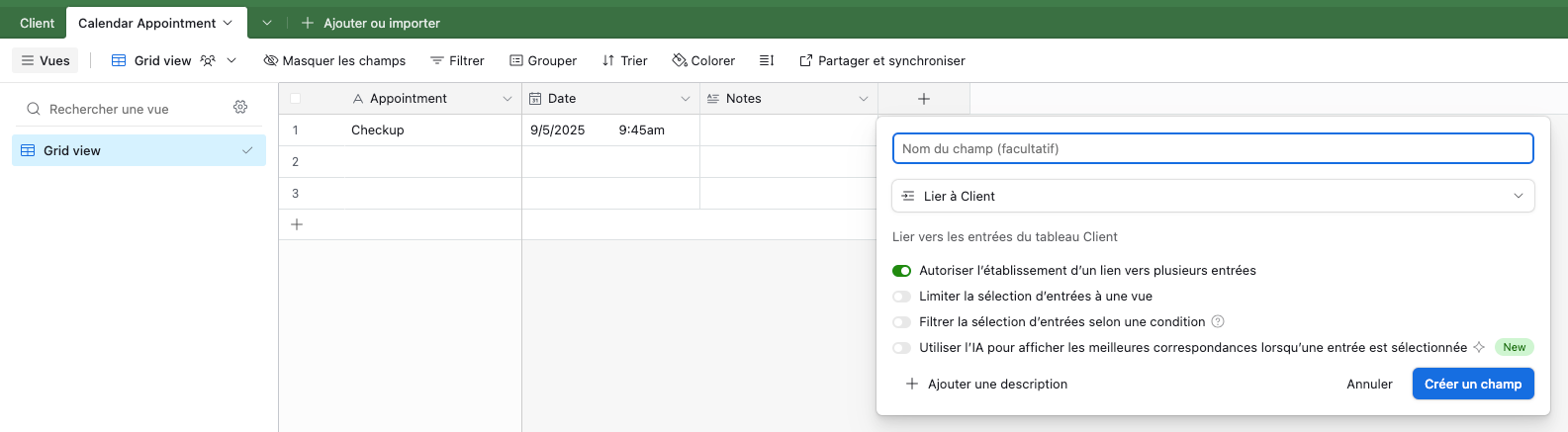
Task: Enable Limiter la sélection à une vue
Action: [901, 296]
